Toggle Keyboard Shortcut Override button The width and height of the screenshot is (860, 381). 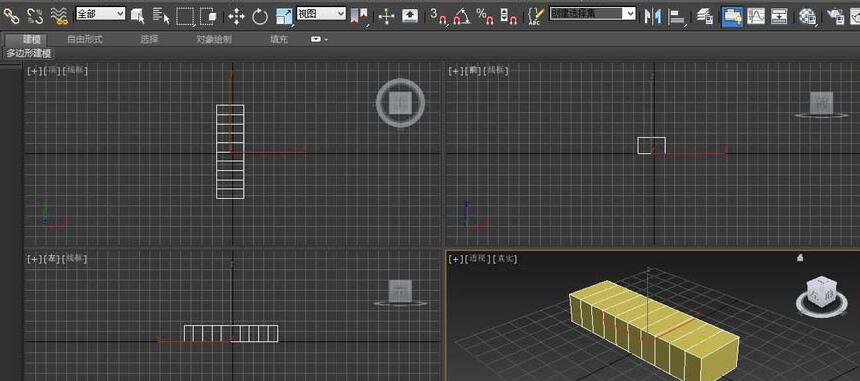pyautogui.click(x=410, y=16)
